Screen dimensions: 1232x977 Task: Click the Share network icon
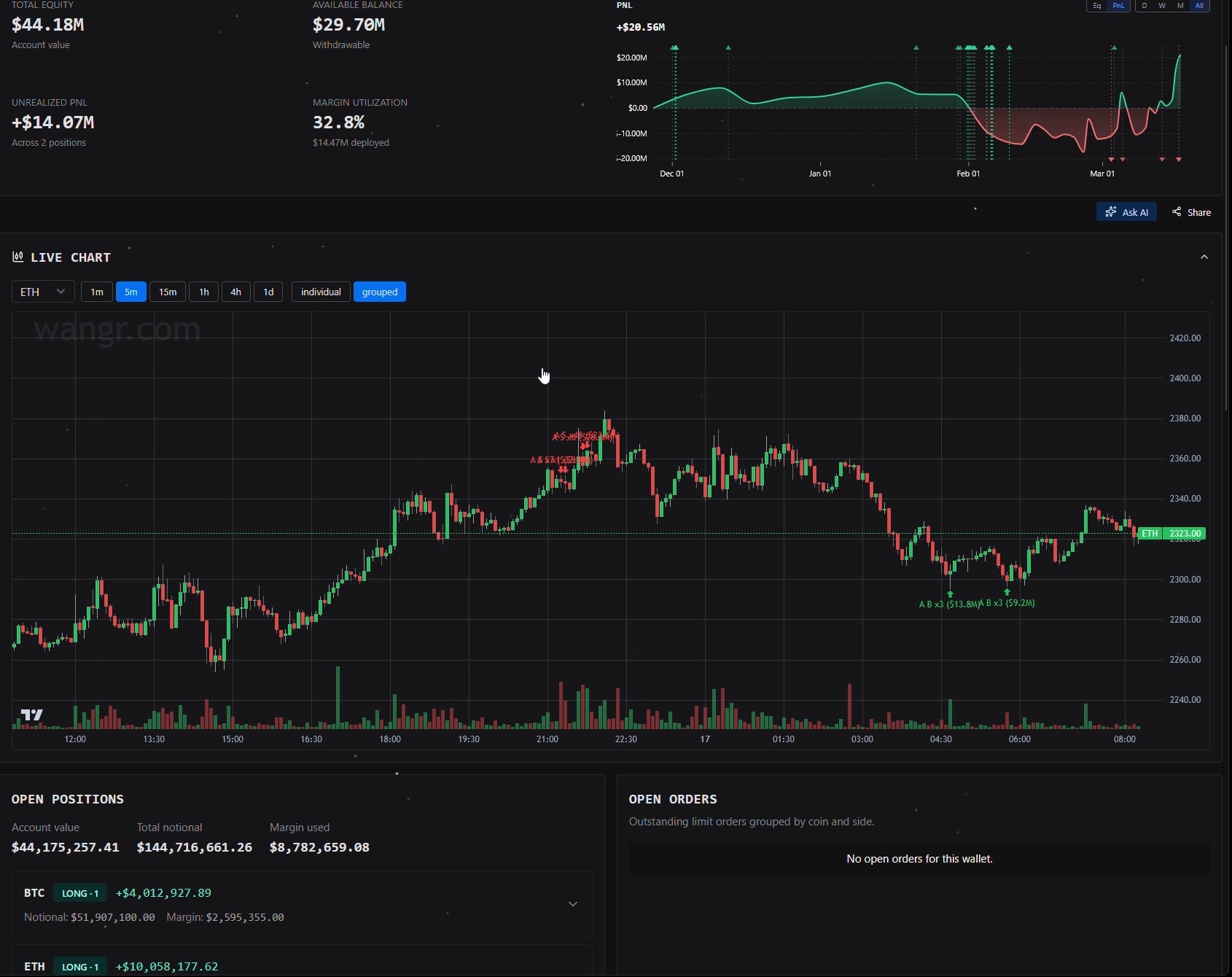[x=1177, y=212]
